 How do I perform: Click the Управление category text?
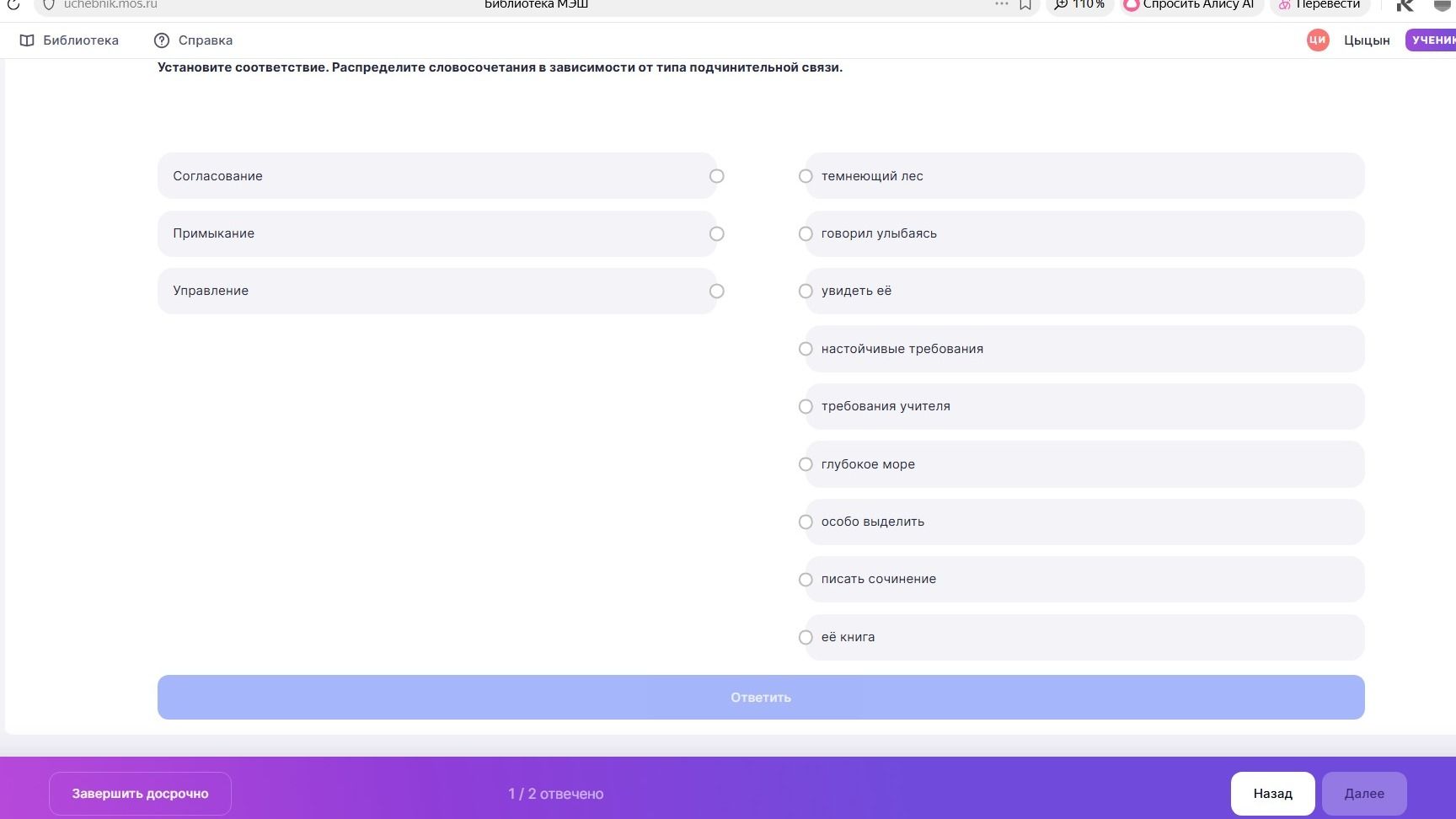pyautogui.click(x=211, y=291)
